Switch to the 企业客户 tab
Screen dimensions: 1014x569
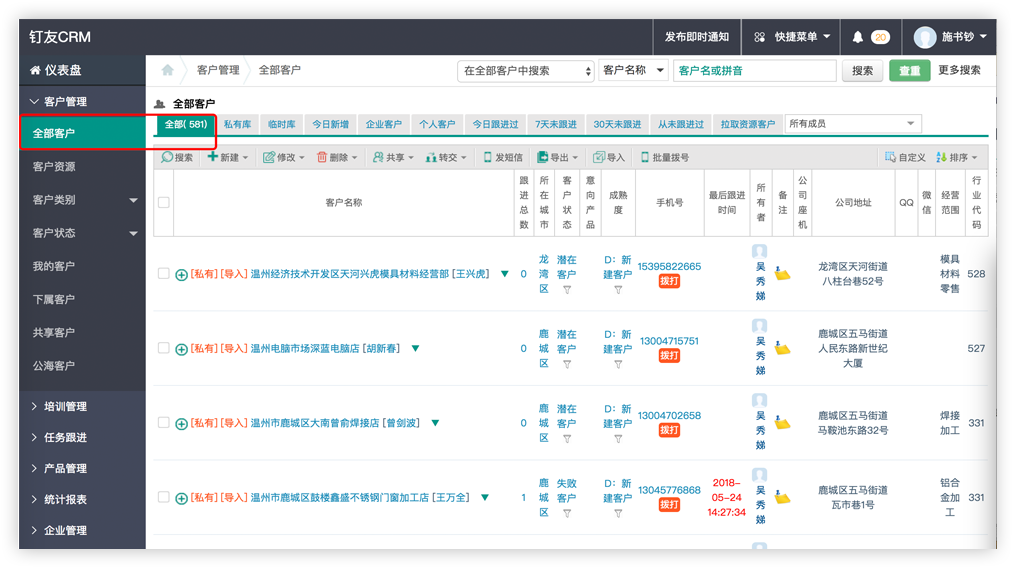tap(383, 124)
